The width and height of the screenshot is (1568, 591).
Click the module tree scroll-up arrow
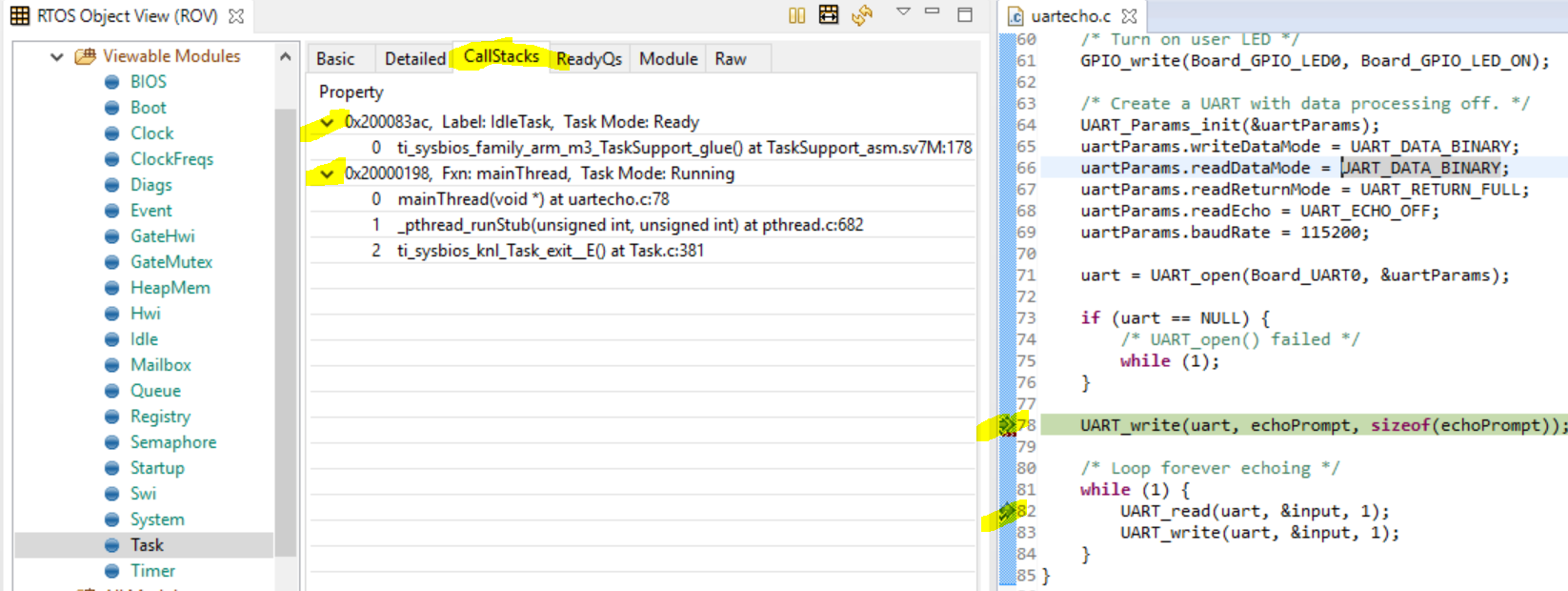[285, 57]
